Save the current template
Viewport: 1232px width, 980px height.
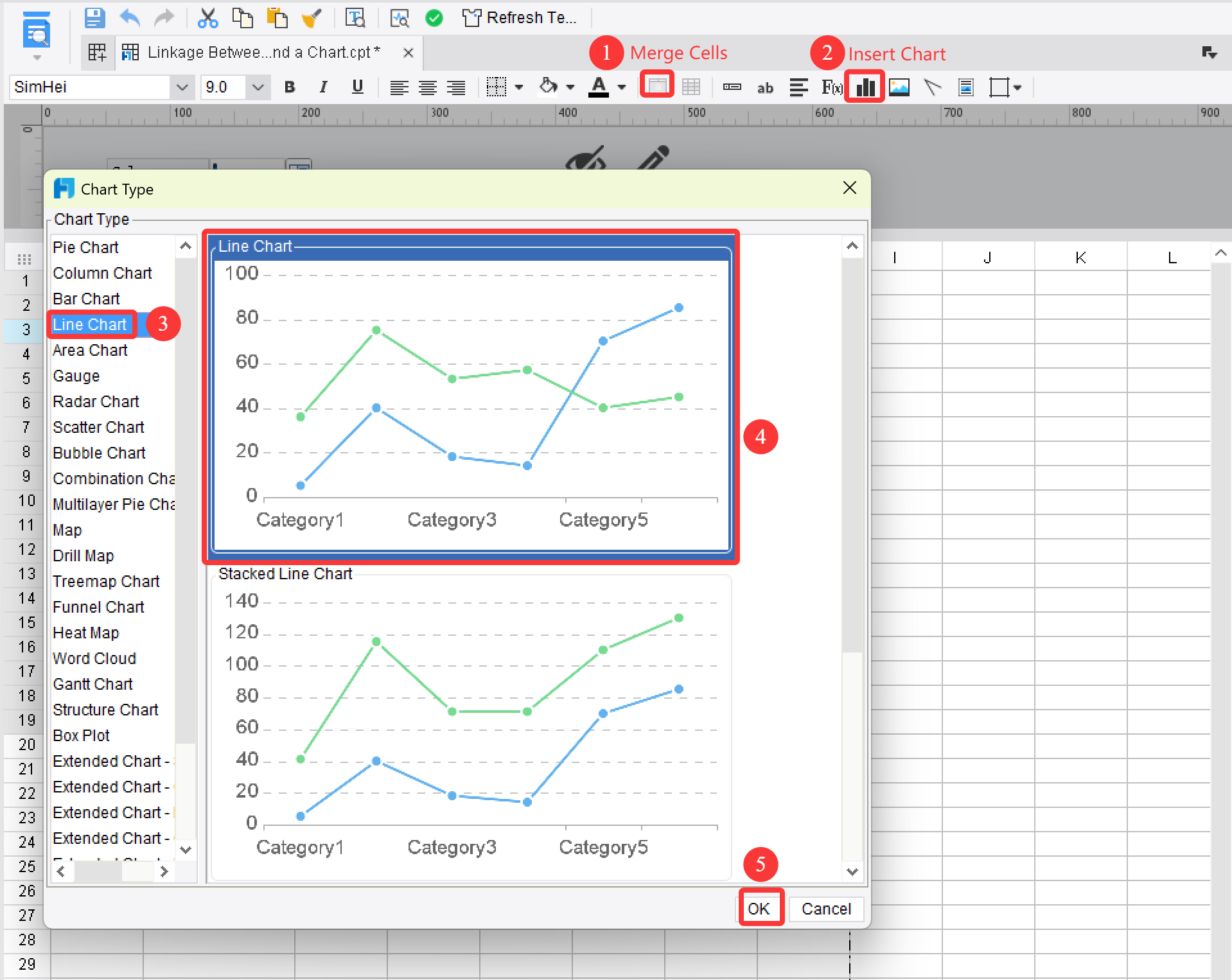click(x=94, y=17)
